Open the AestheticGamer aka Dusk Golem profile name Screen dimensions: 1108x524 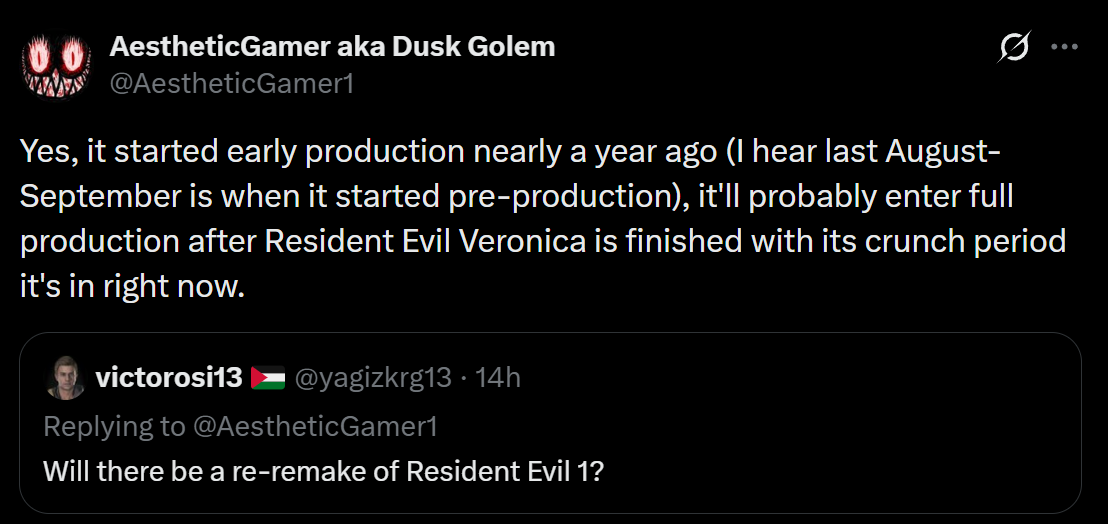tap(332, 47)
